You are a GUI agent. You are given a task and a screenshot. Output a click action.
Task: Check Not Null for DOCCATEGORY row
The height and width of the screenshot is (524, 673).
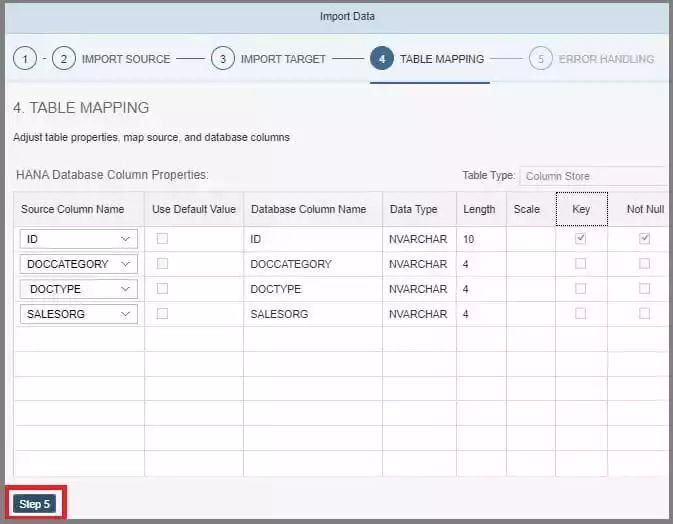(x=644, y=264)
